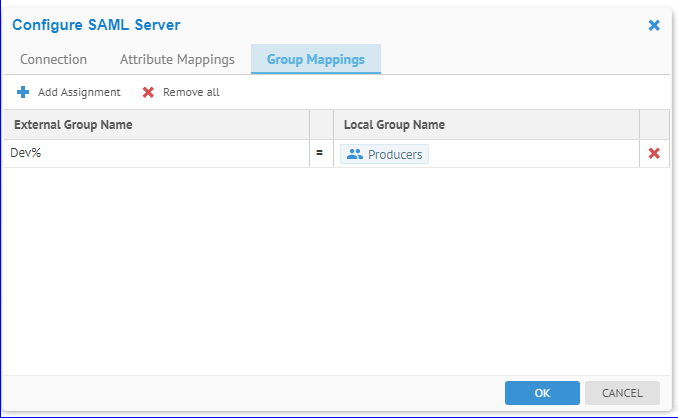Image resolution: width=678 pixels, height=418 pixels.
Task: Confirm with the OK button
Action: coord(542,393)
